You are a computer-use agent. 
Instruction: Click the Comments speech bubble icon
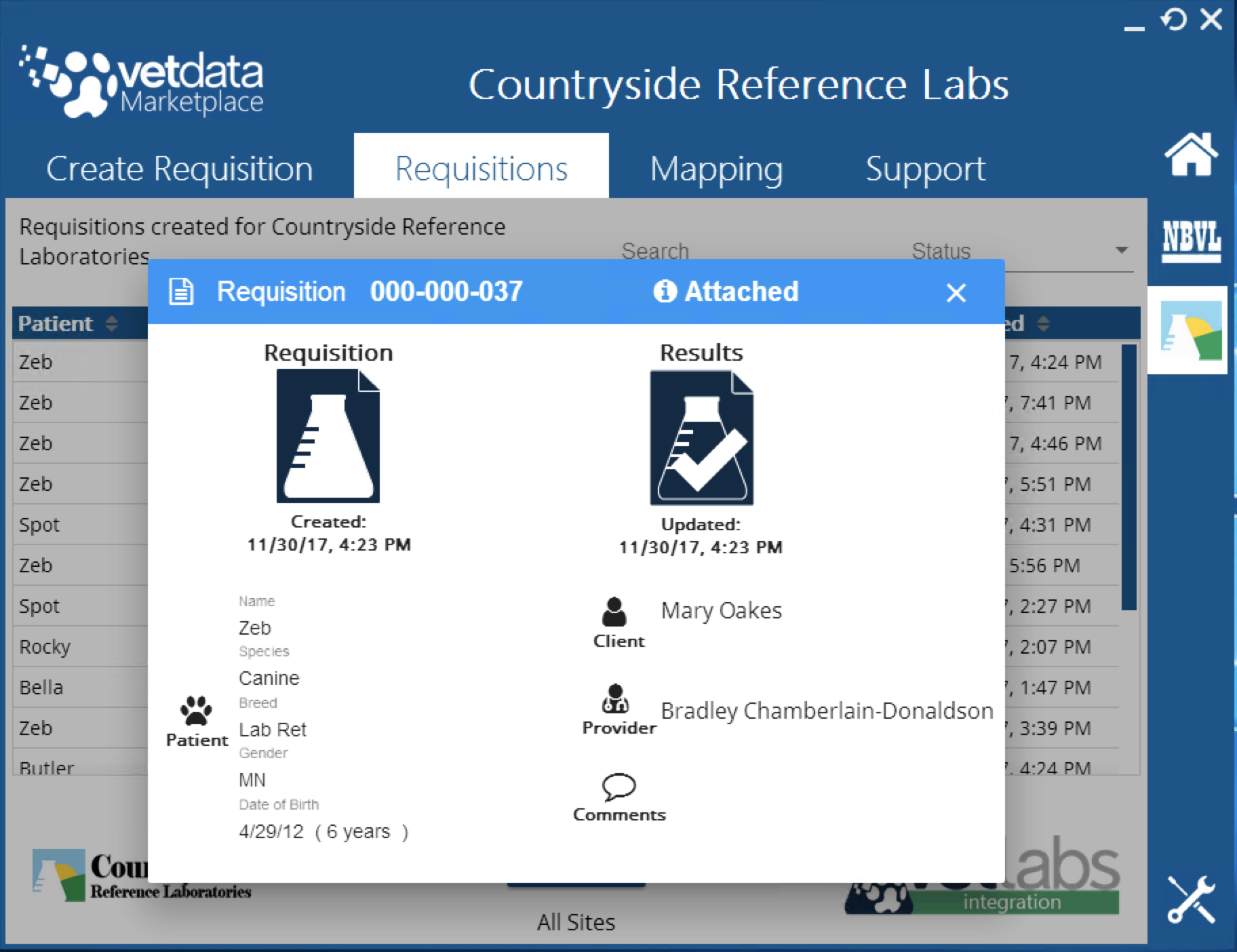(619, 787)
